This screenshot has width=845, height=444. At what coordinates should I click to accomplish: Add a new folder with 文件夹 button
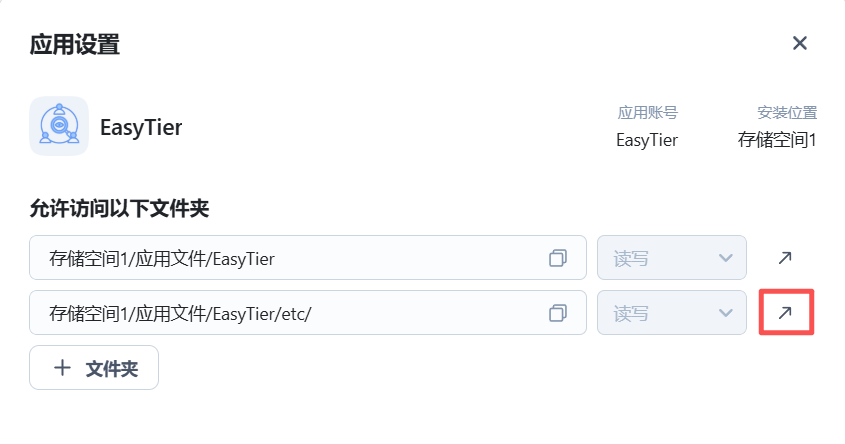[x=94, y=367]
